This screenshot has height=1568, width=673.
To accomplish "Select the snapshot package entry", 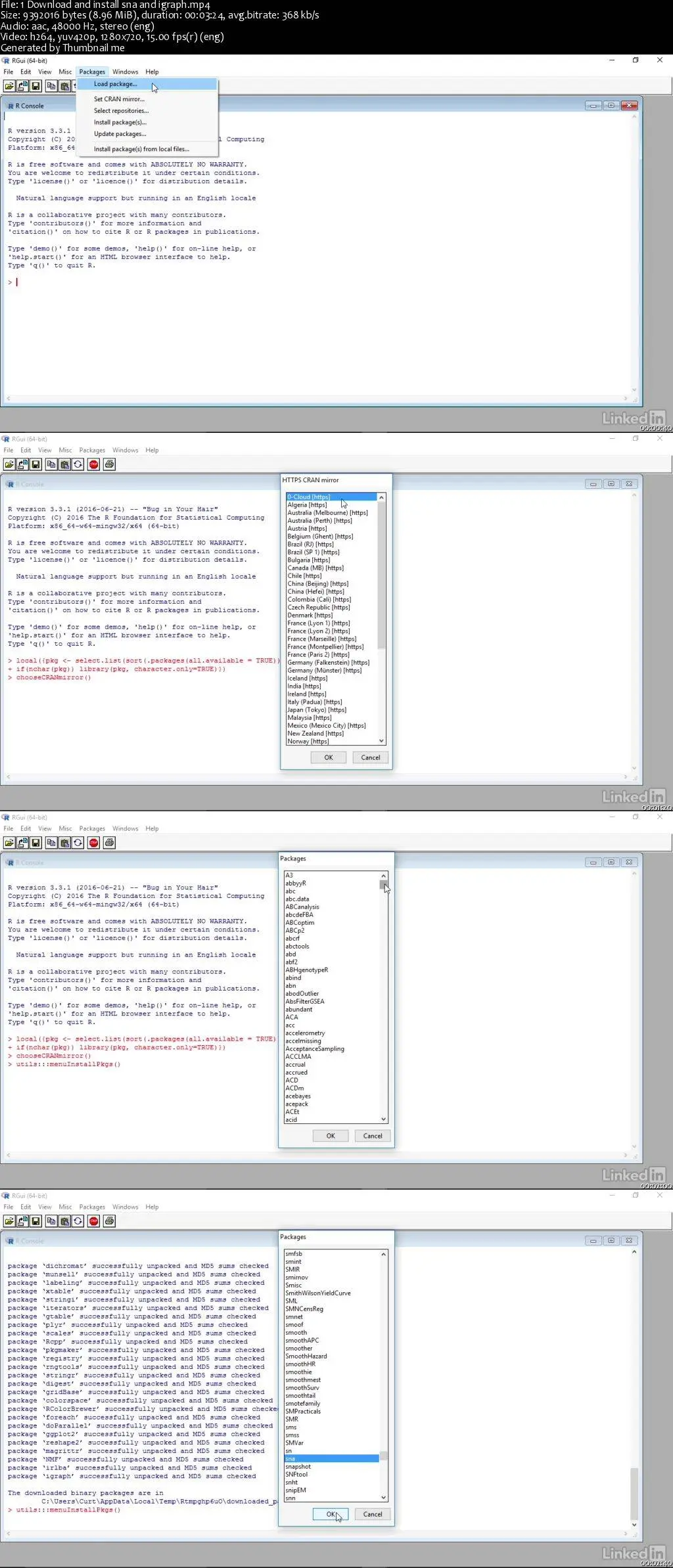I will pos(331,1467).
